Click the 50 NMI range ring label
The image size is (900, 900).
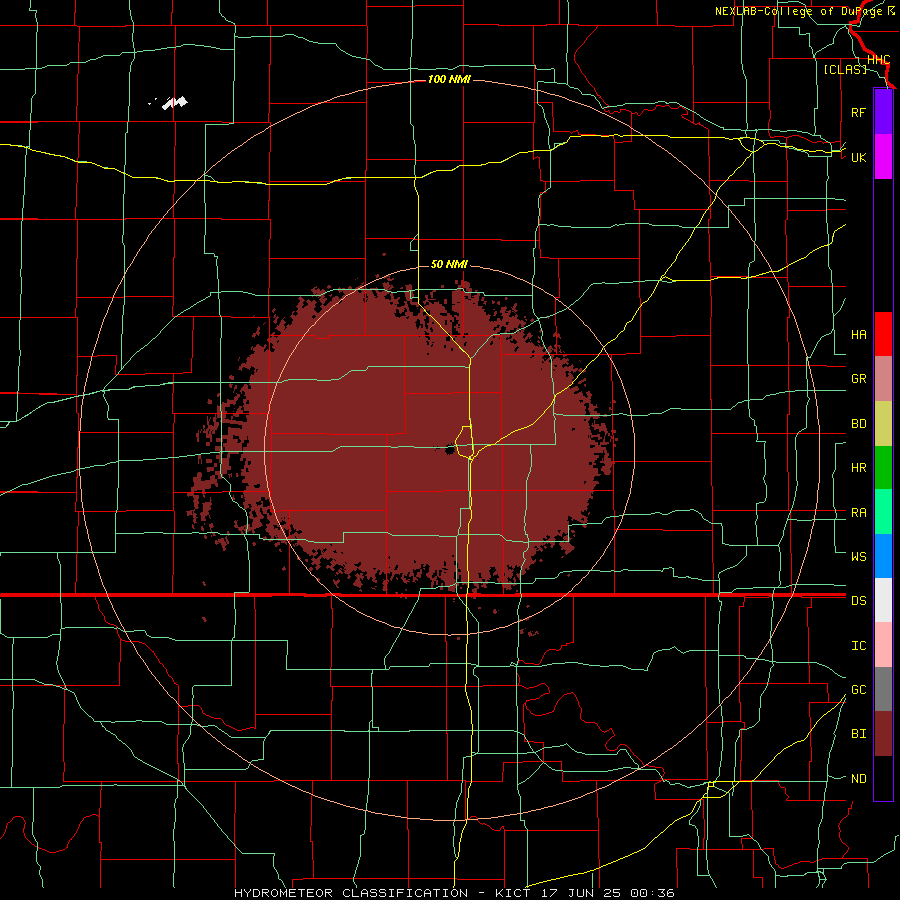coord(449,264)
